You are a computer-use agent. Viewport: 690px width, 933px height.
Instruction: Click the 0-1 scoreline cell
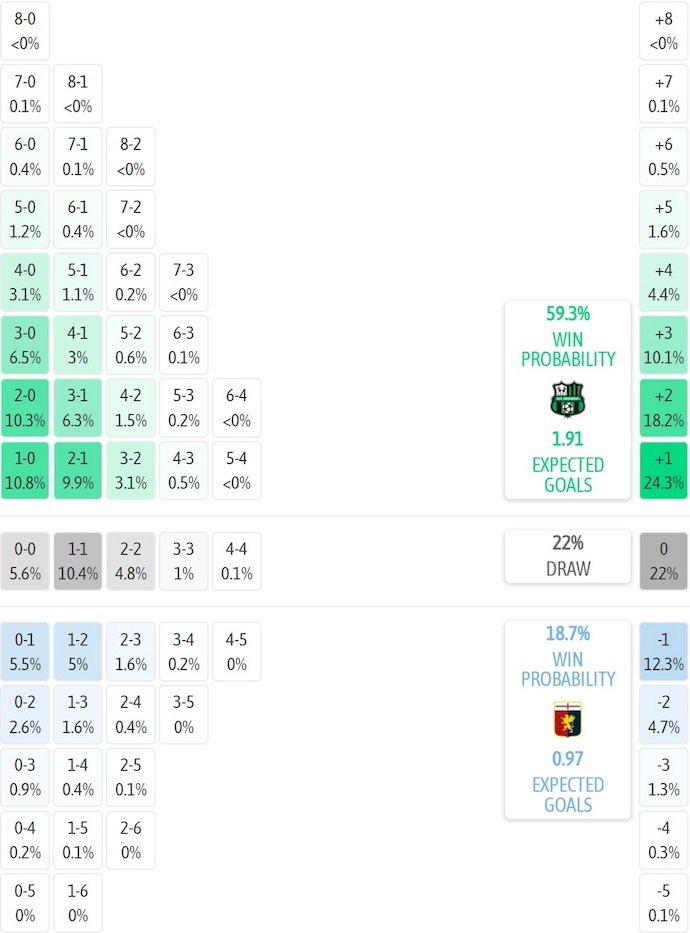(25, 652)
